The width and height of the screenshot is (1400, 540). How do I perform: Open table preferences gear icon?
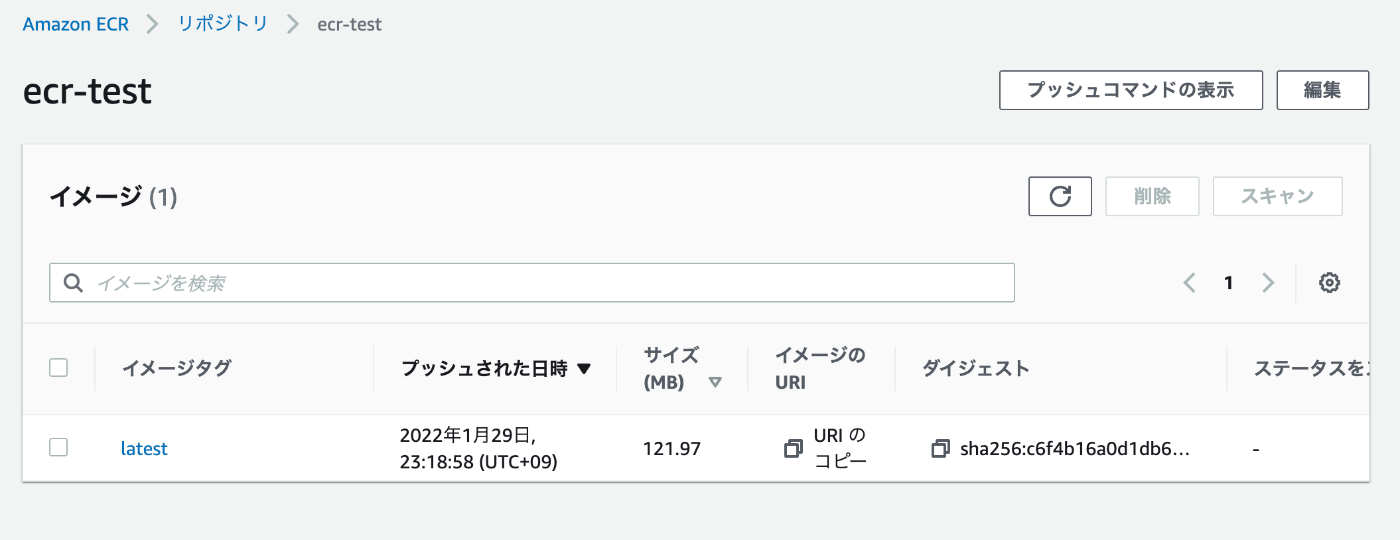click(1329, 283)
